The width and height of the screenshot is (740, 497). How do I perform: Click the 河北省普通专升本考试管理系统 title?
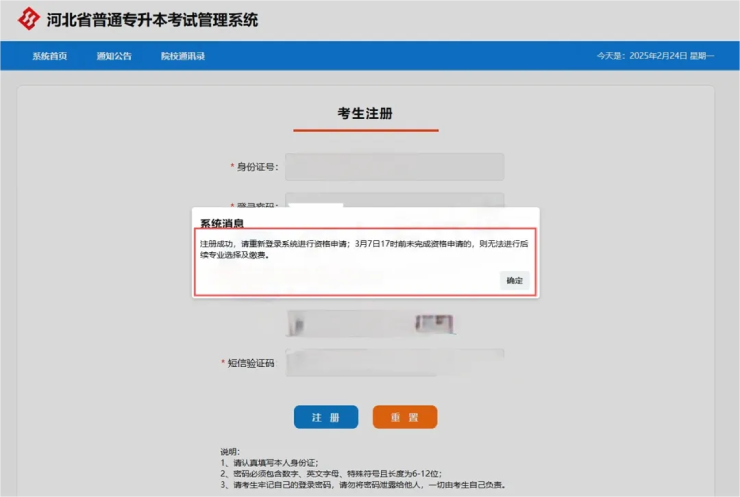[x=152, y=19]
